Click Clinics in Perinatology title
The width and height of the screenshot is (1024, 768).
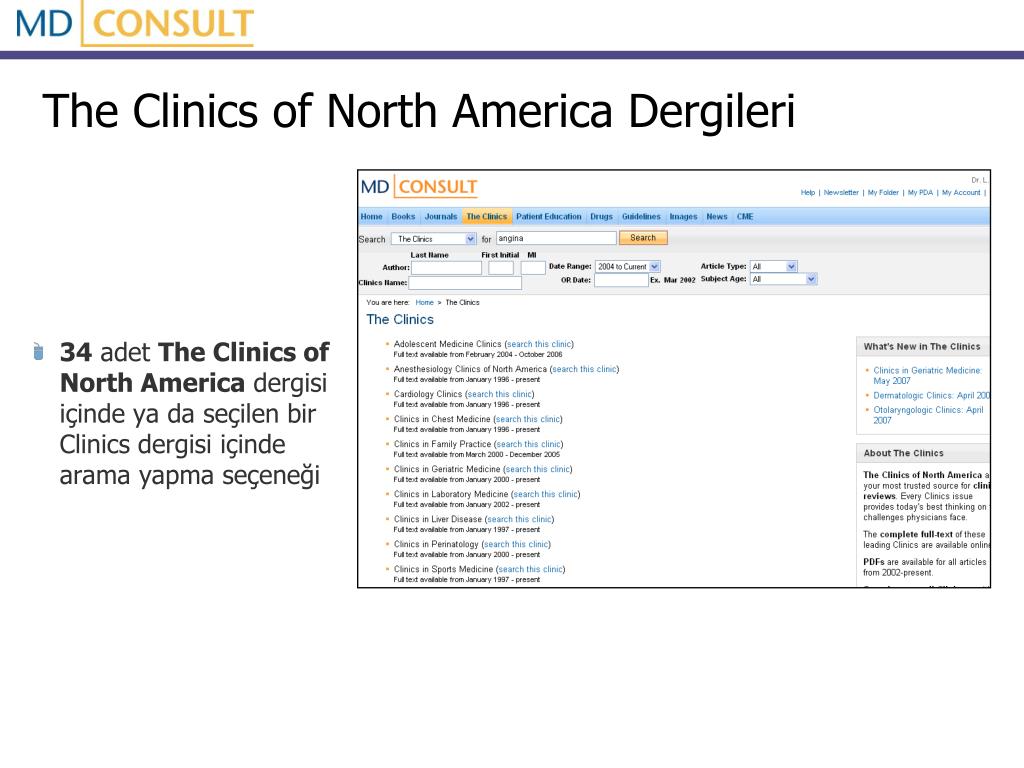click(436, 544)
